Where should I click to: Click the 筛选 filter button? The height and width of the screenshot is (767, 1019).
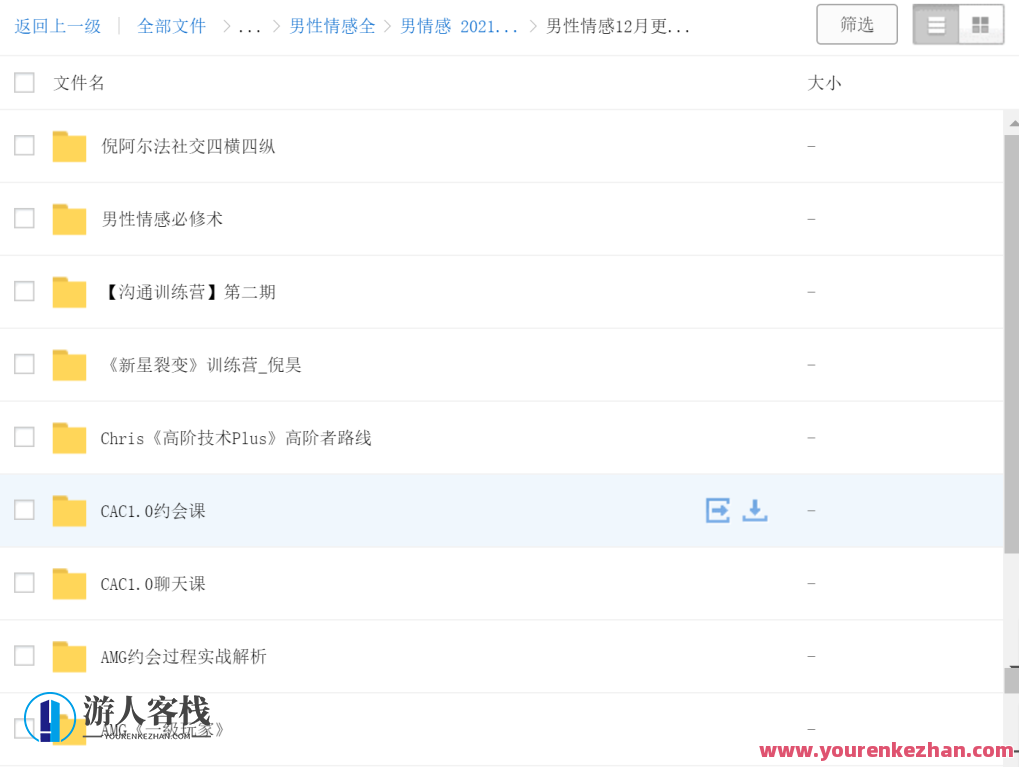click(857, 25)
